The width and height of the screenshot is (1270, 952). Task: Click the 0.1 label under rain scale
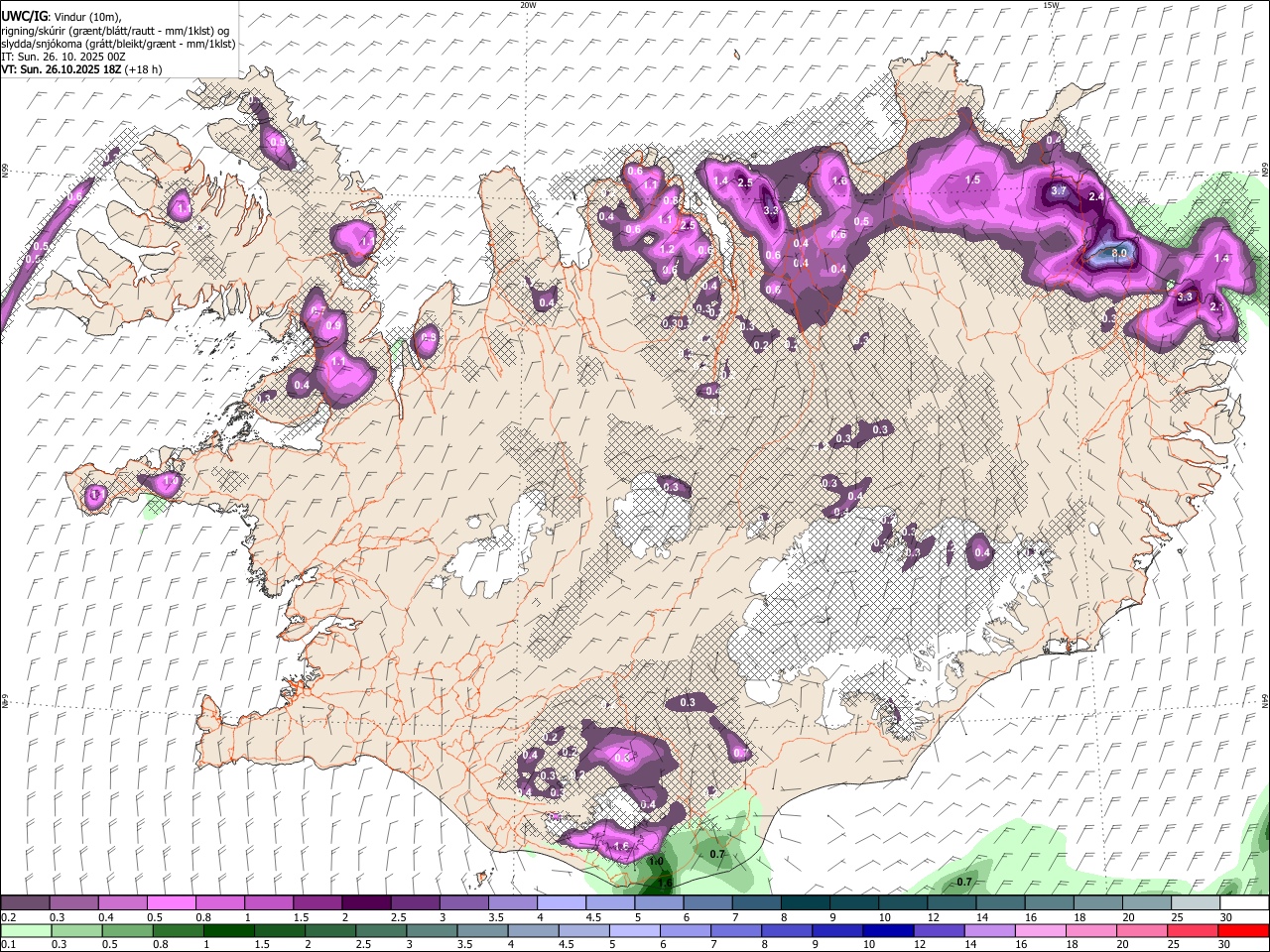(9, 945)
